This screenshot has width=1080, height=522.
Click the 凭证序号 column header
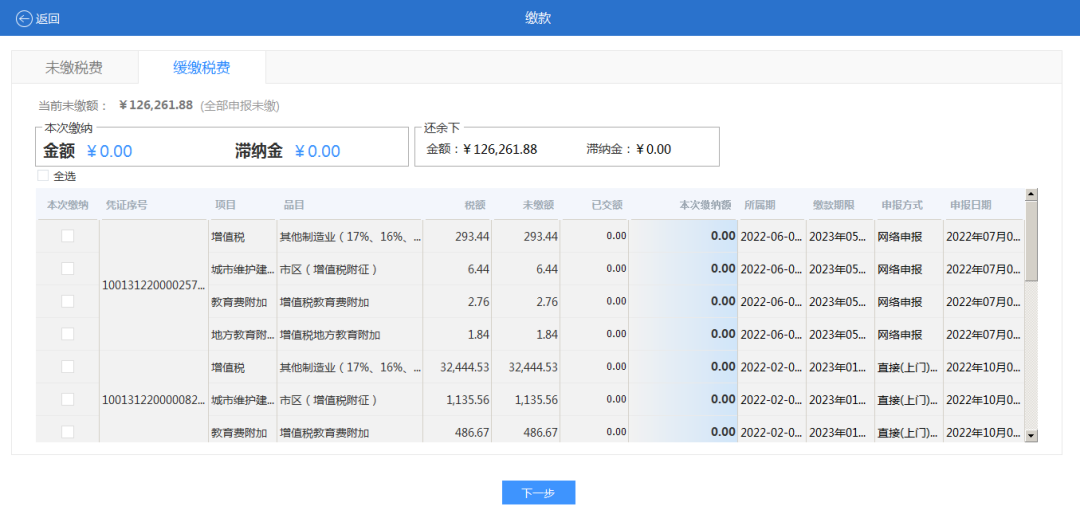(x=126, y=205)
